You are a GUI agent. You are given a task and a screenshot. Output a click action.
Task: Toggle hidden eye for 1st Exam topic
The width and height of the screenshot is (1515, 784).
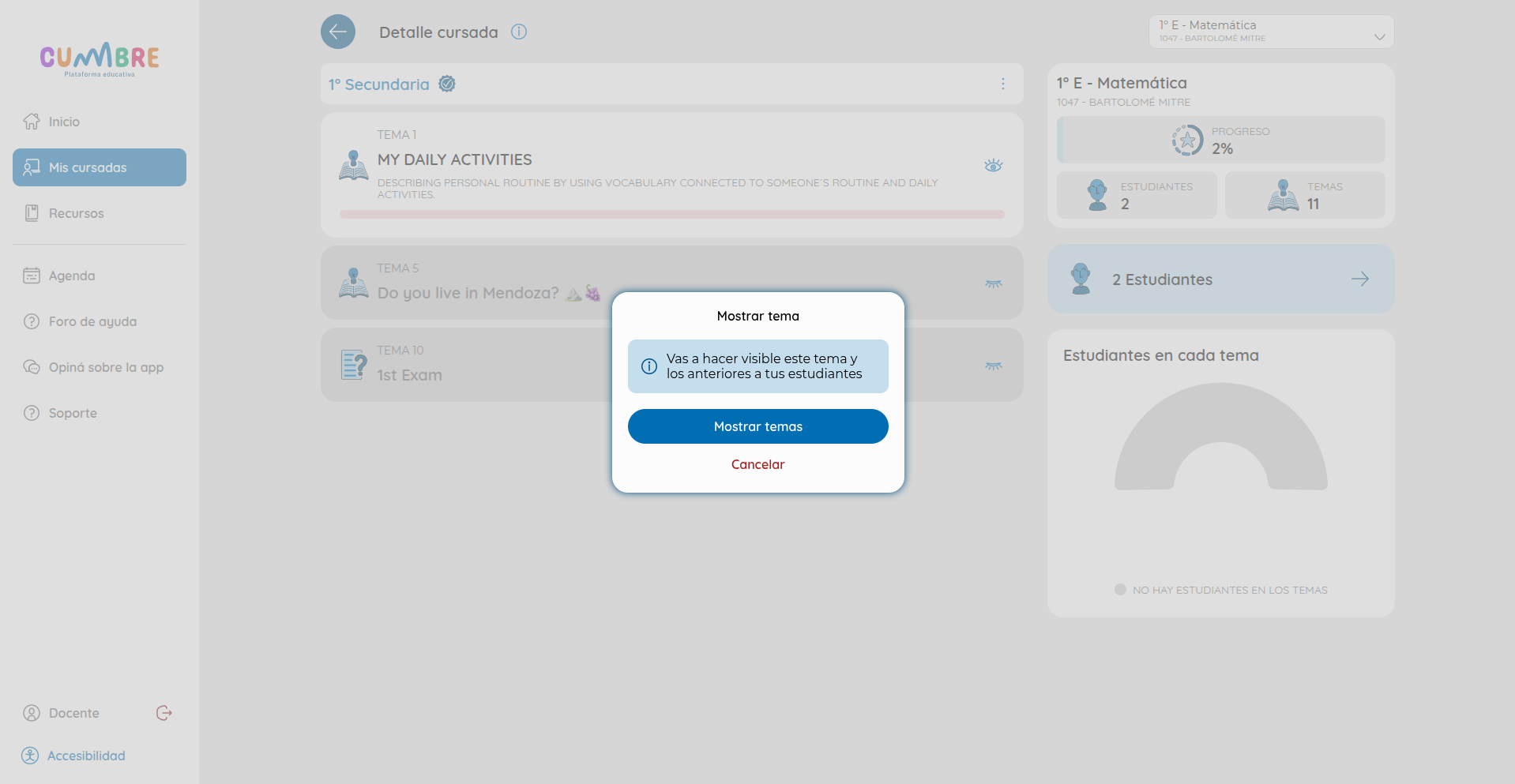coord(994,366)
